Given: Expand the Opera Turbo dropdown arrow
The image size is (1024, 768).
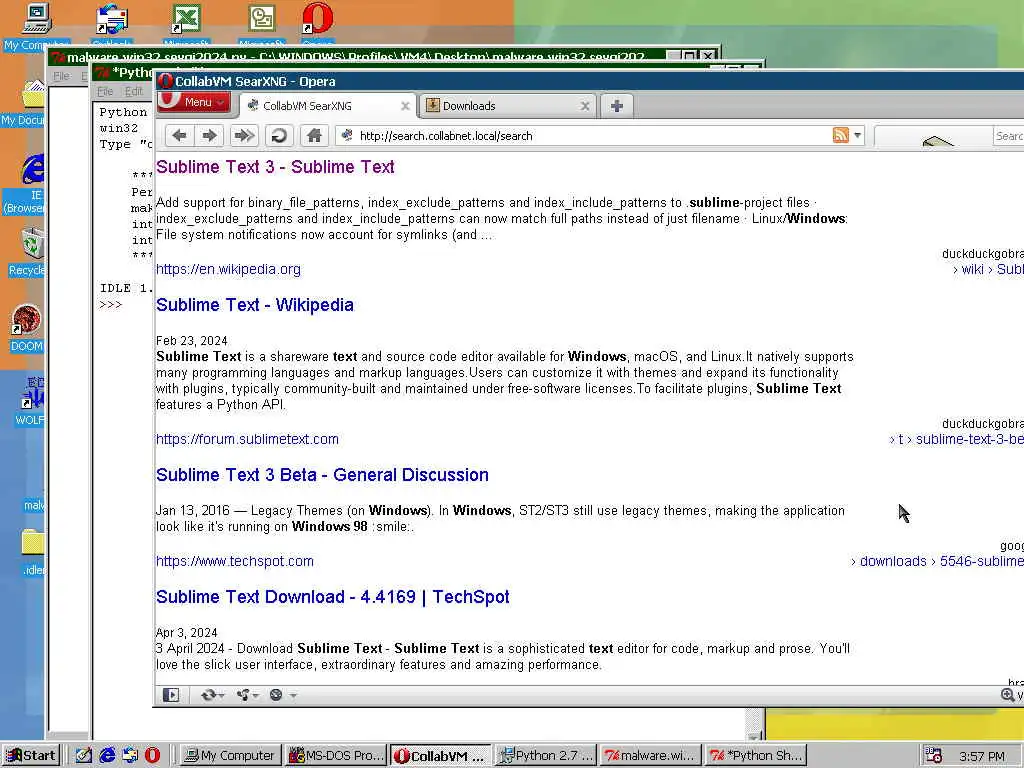Looking at the screenshot, I should tap(293, 696).
